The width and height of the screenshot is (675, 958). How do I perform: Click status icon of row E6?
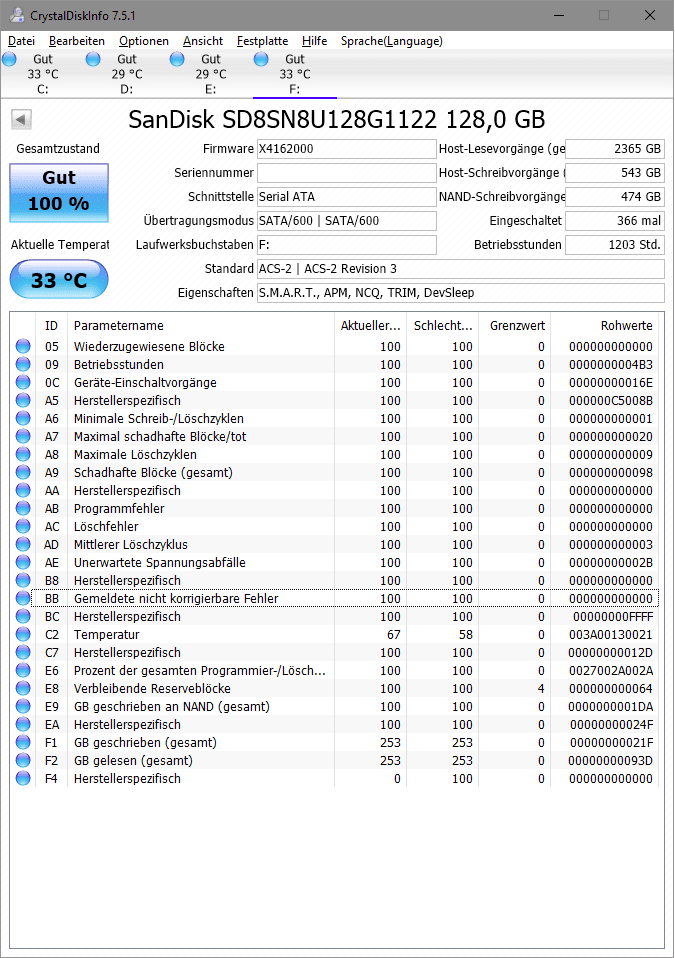(23, 670)
